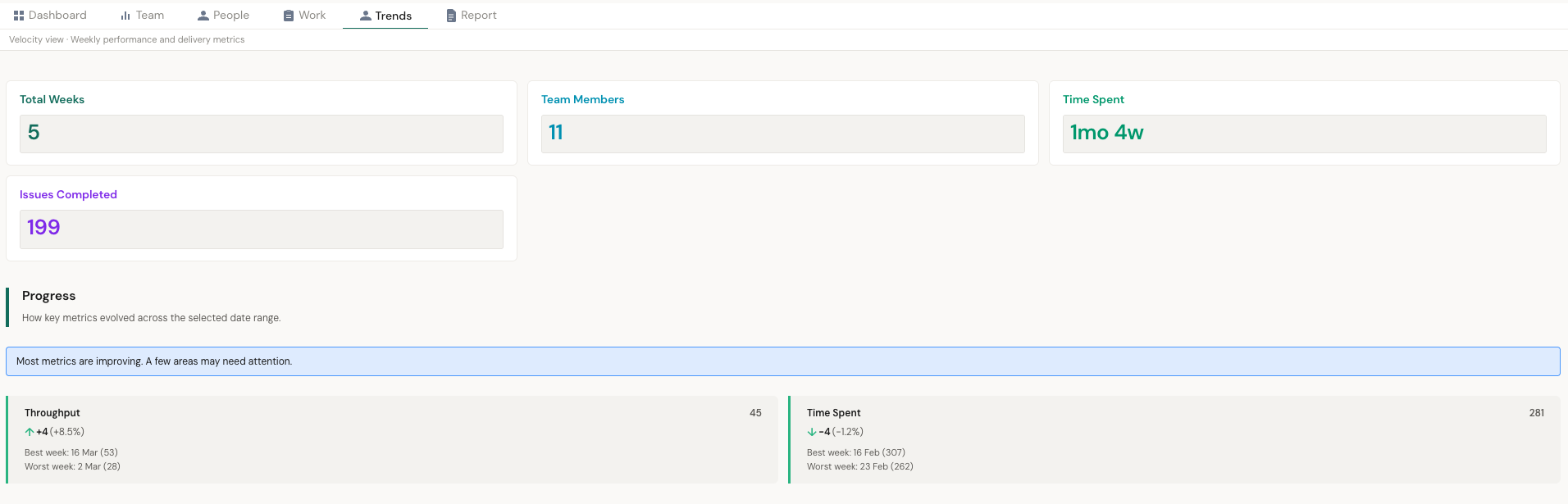Click the Total Weeks card title
This screenshot has height=504, width=1568.
[52, 99]
